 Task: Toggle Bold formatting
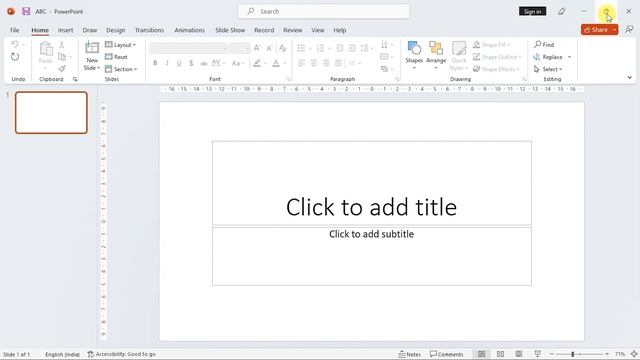[x=155, y=63]
